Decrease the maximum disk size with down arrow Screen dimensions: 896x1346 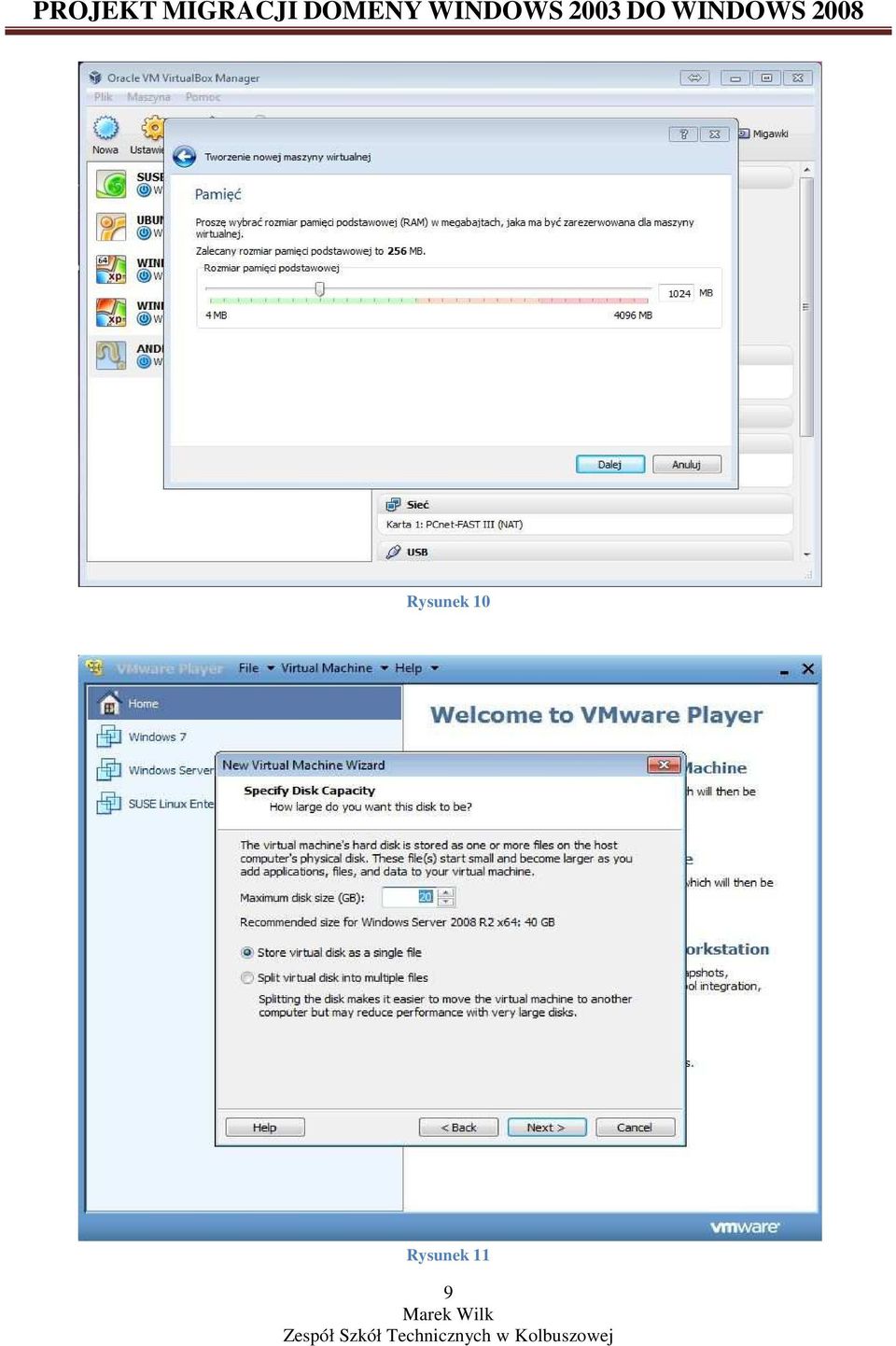point(446,902)
